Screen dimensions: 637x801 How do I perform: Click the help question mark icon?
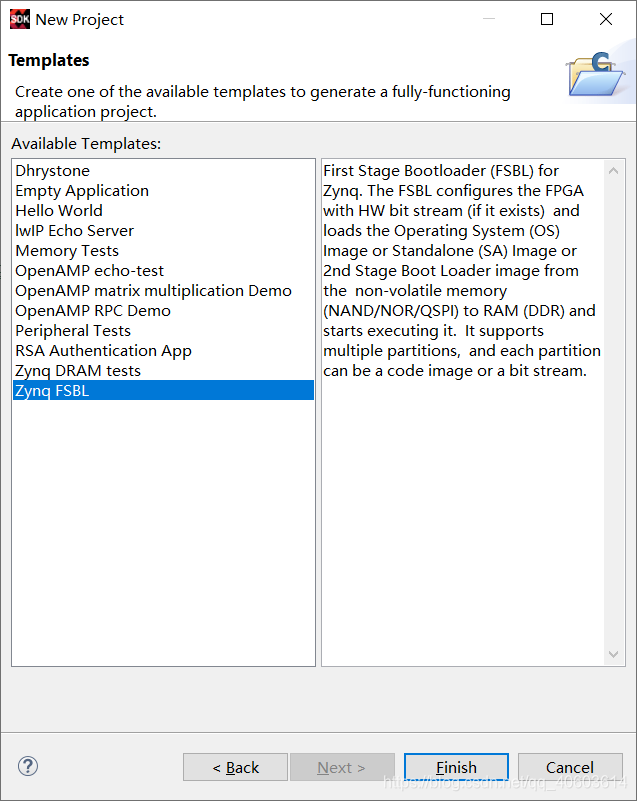(x=28, y=766)
